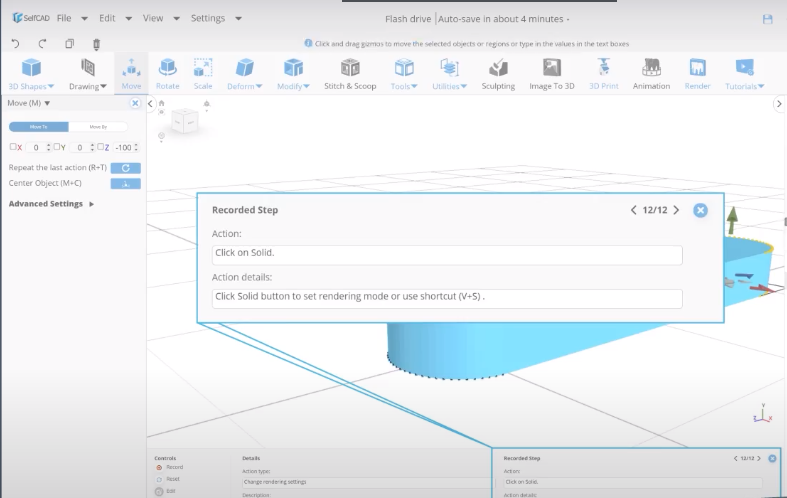787x498 pixels.
Task: Click the Edit control icon
Action: point(159,491)
